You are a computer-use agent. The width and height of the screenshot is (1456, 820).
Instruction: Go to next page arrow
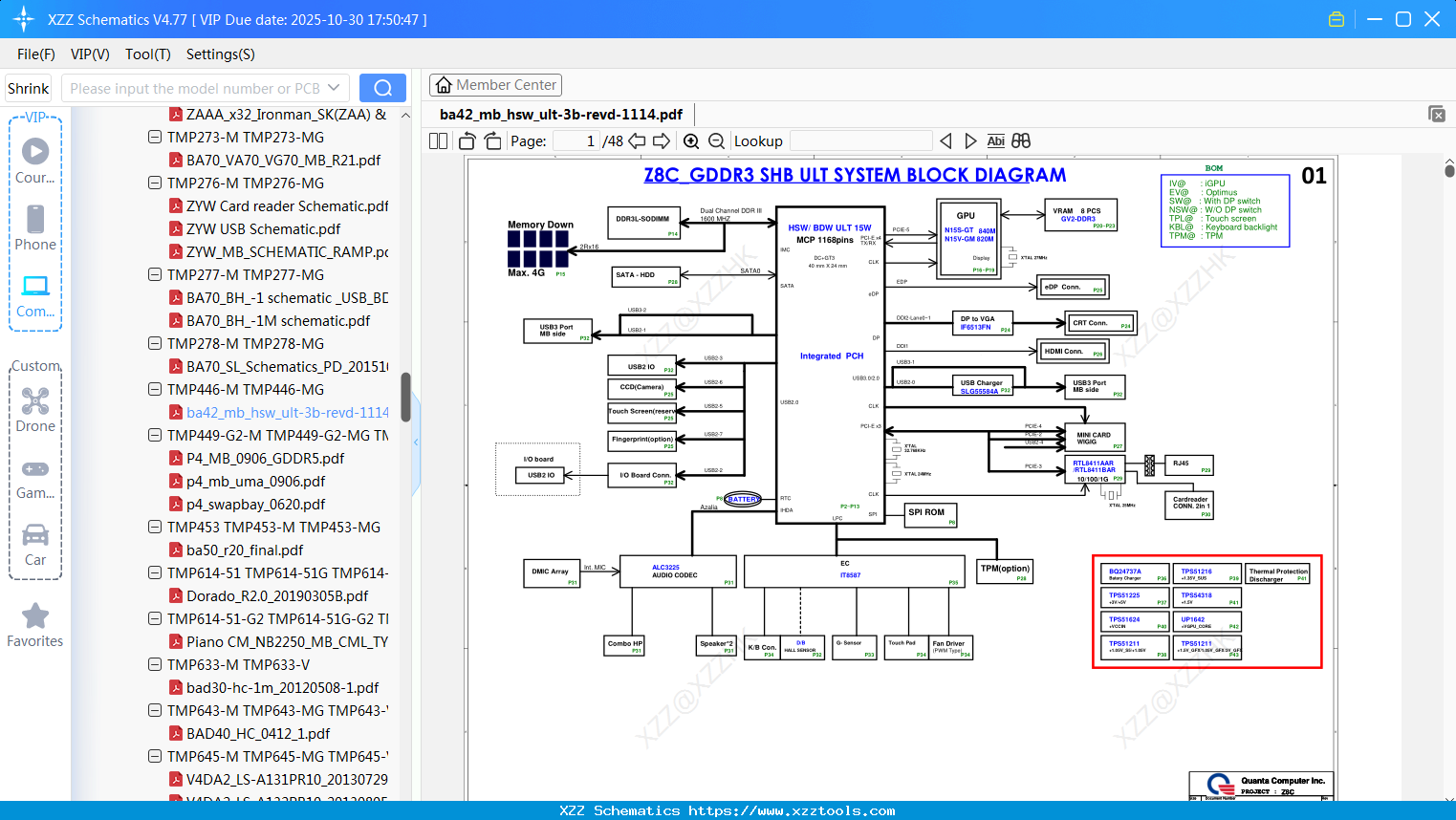pyautogui.click(x=661, y=141)
